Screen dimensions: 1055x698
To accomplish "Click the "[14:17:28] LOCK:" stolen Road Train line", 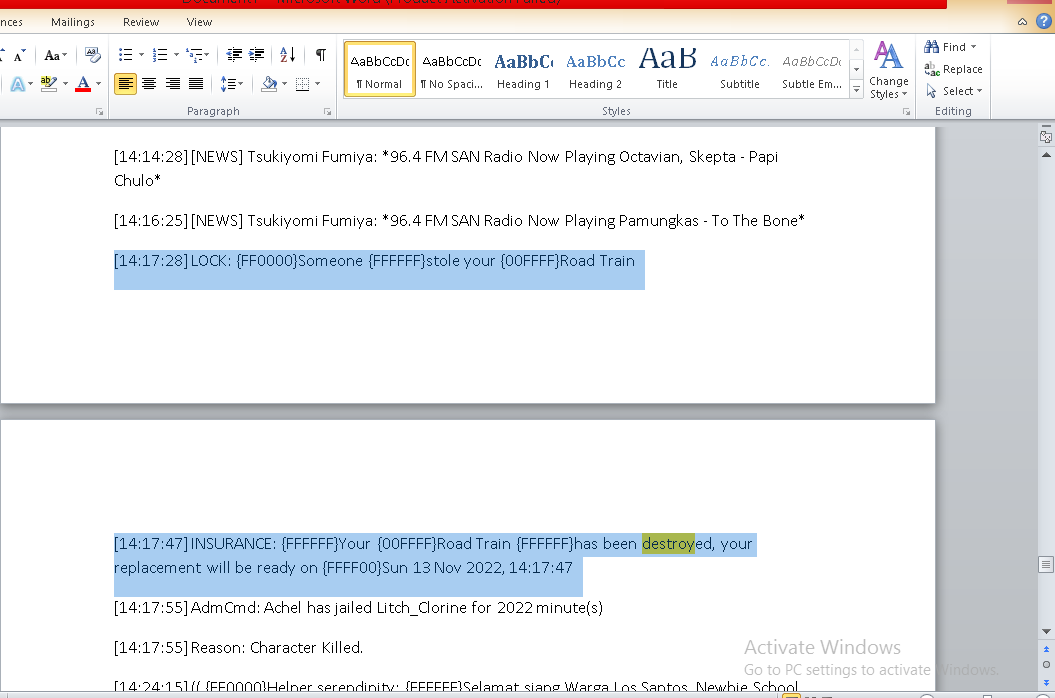I will (x=374, y=261).
